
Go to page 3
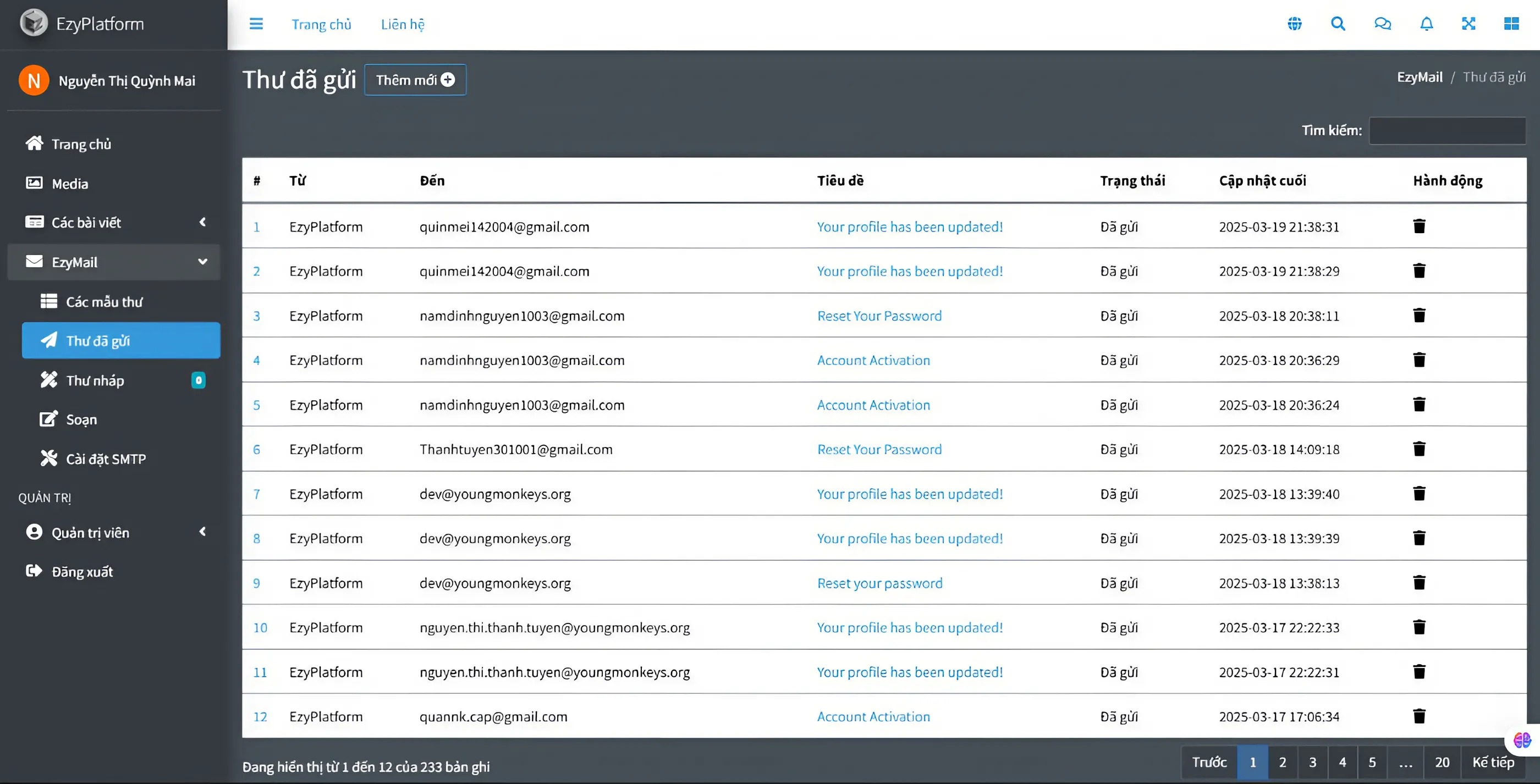[1312, 763]
